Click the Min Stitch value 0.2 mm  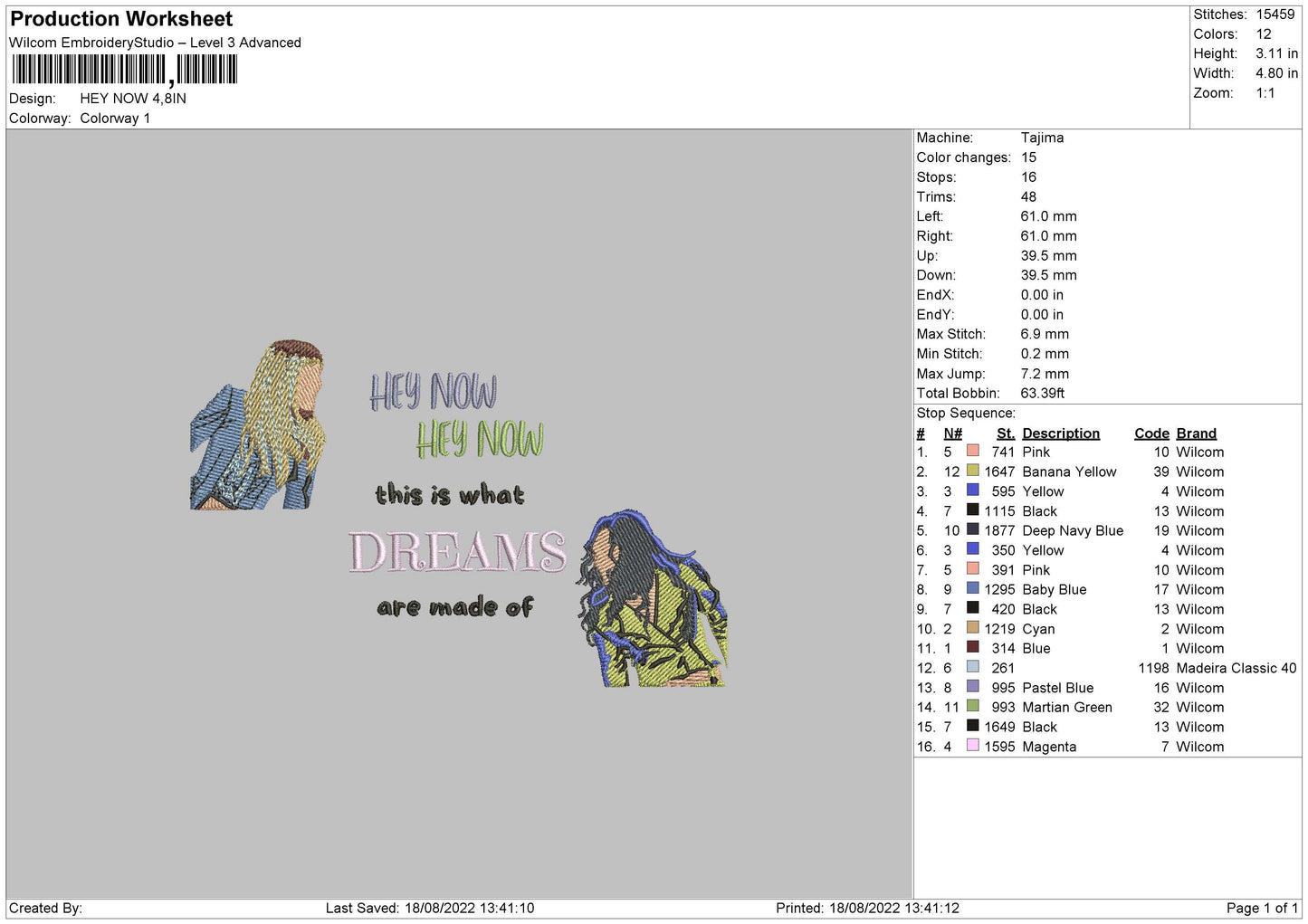pos(1045,354)
